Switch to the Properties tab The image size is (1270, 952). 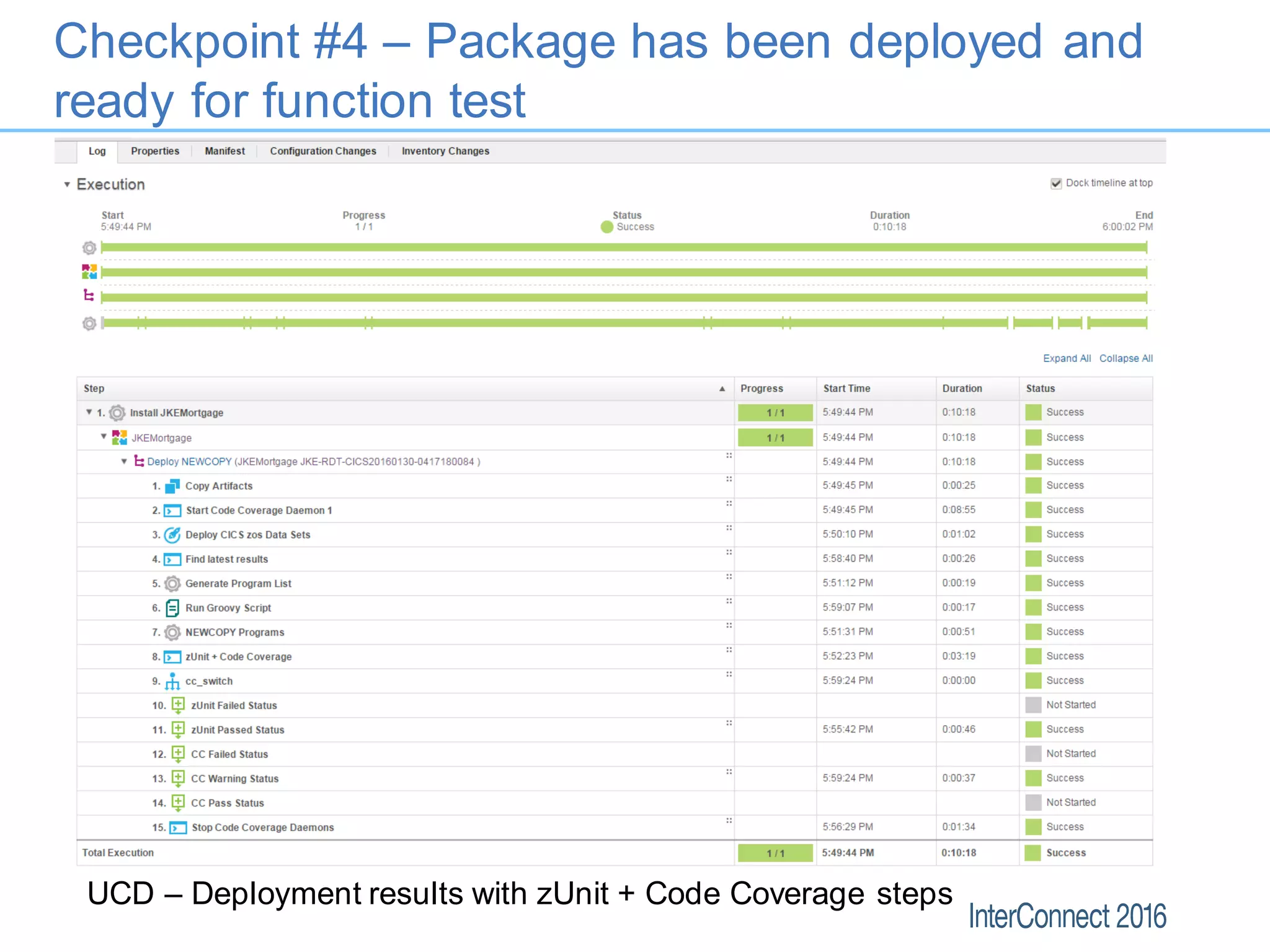[x=155, y=151]
